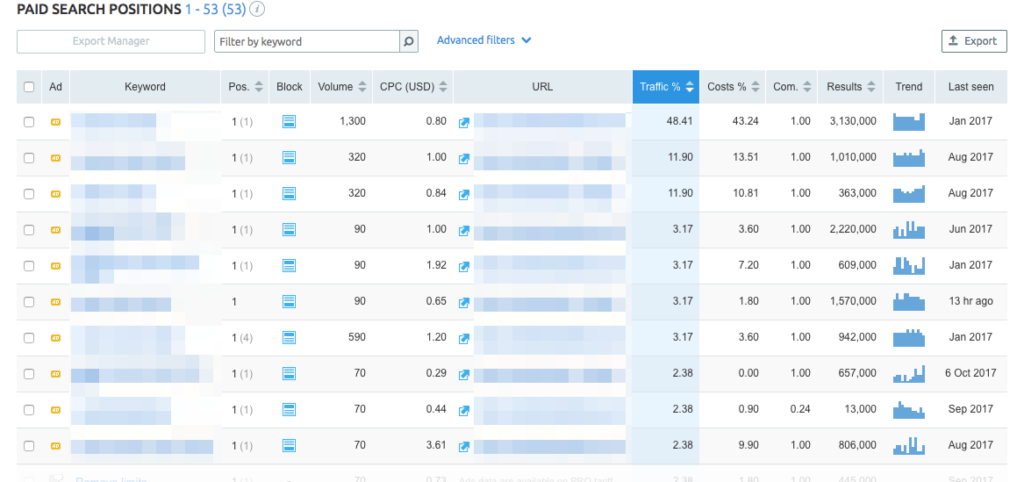The width and height of the screenshot is (1024, 482).
Task: Click the trend chart in the 6 Oct 2017 row
Action: 909,374
